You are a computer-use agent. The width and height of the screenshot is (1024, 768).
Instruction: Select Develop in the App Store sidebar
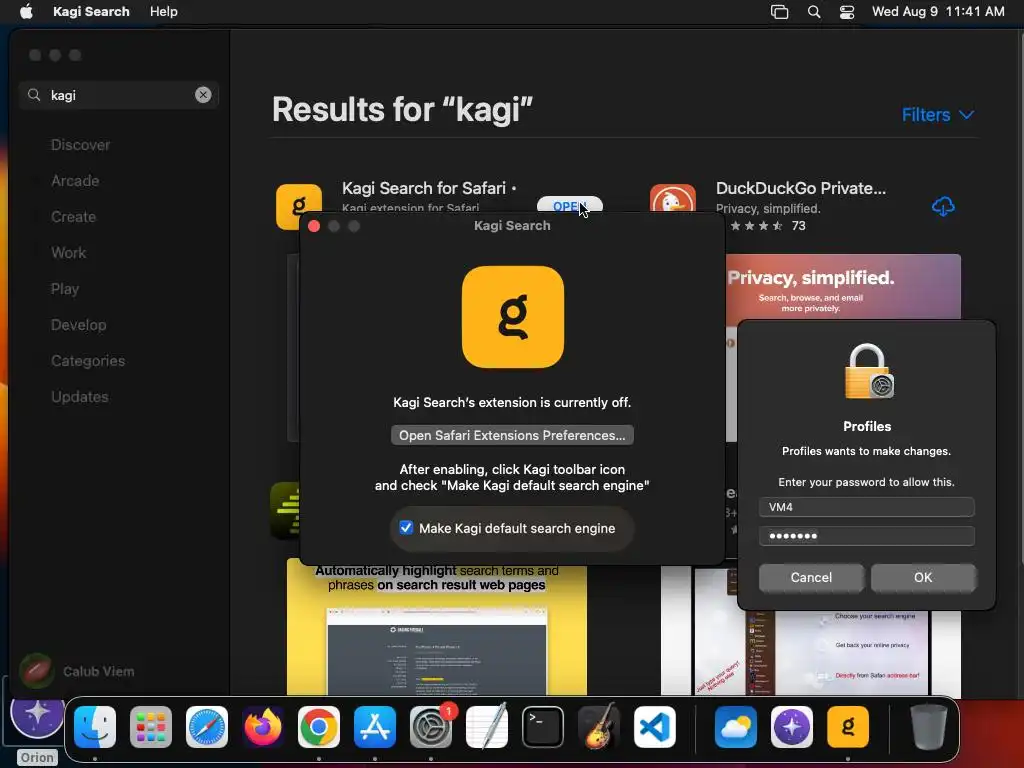coord(78,325)
